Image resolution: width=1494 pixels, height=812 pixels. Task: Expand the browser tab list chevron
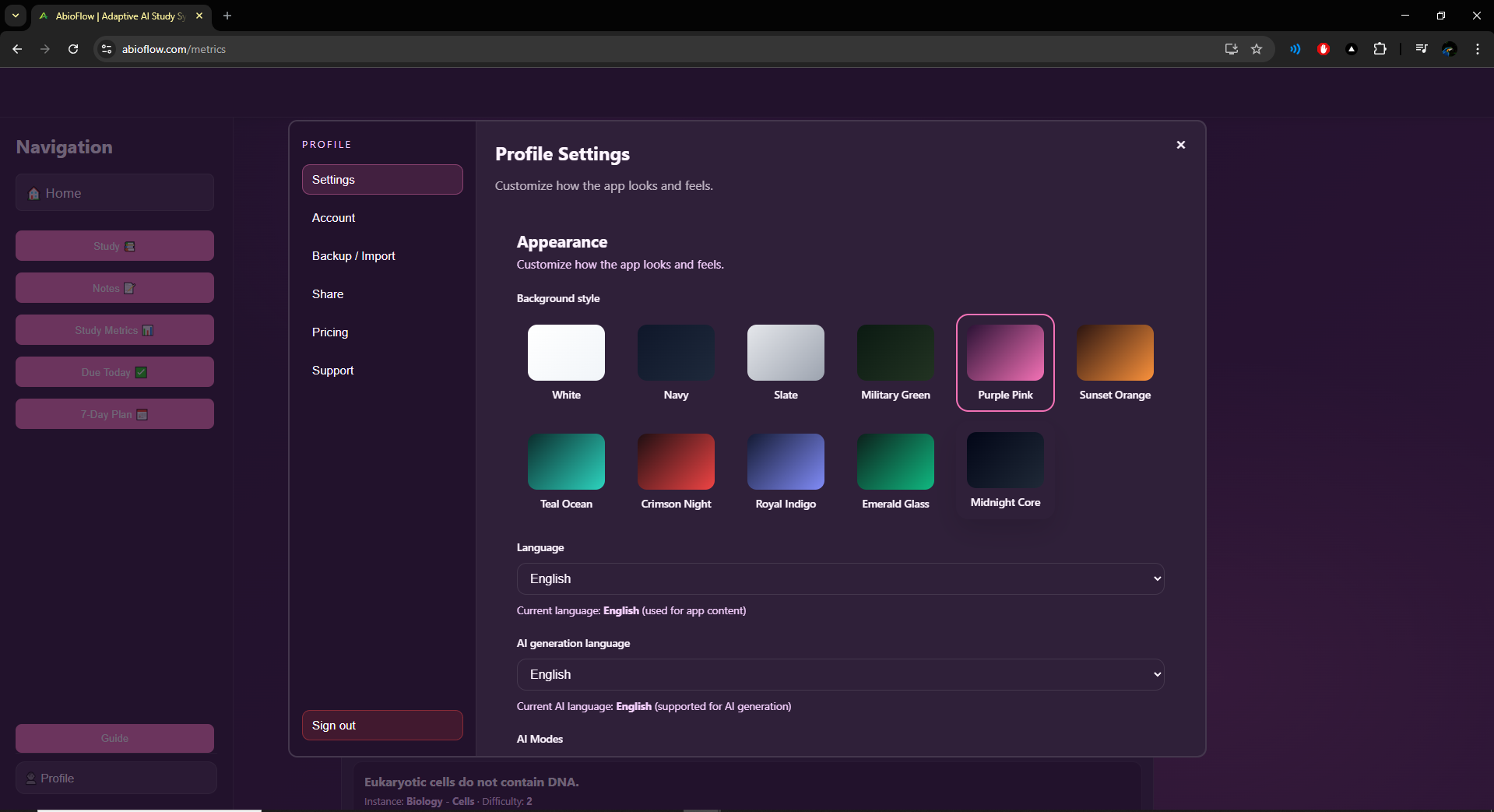pyautogui.click(x=15, y=16)
